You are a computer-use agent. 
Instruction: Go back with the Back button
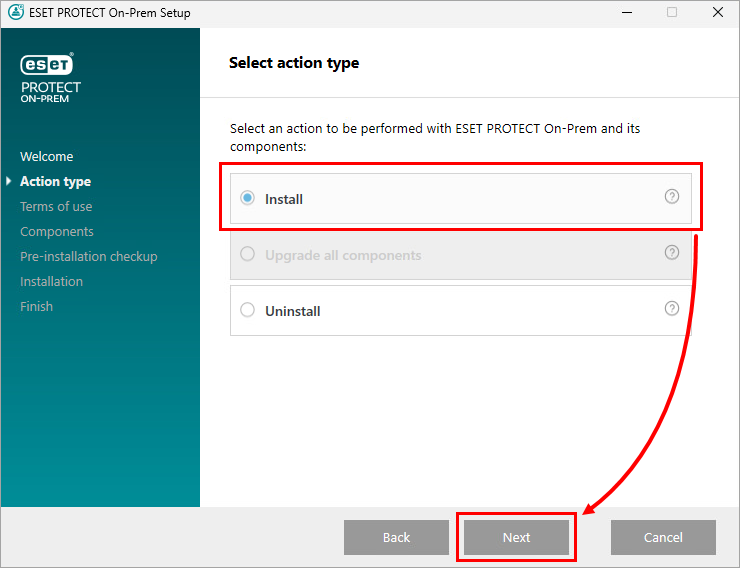(396, 537)
